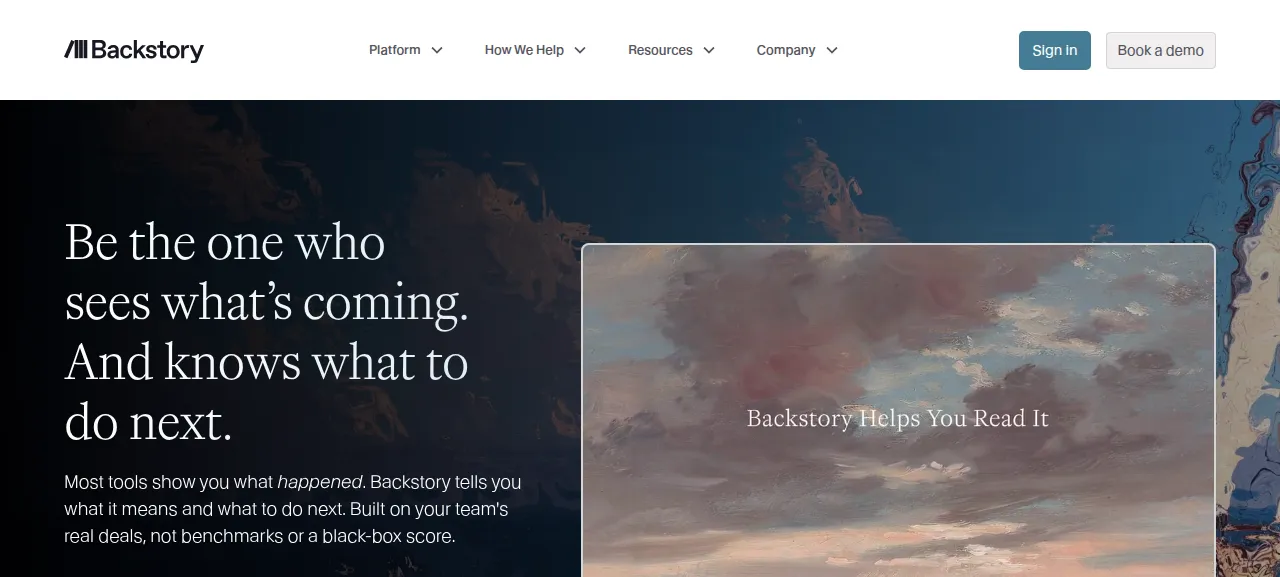The height and width of the screenshot is (577, 1280).
Task: Expand the chevron beside Company
Action: (x=832, y=50)
